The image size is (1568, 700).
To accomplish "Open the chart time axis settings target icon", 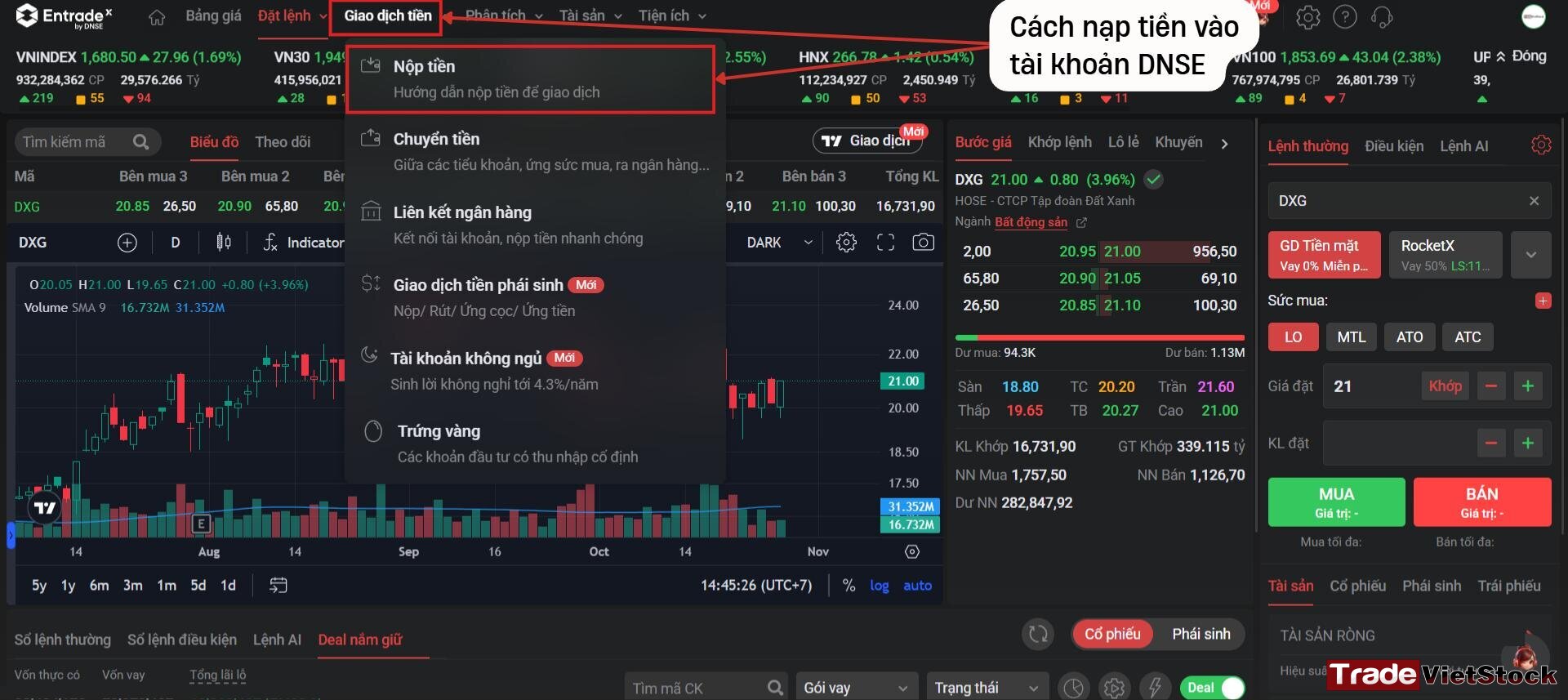I will point(912,552).
